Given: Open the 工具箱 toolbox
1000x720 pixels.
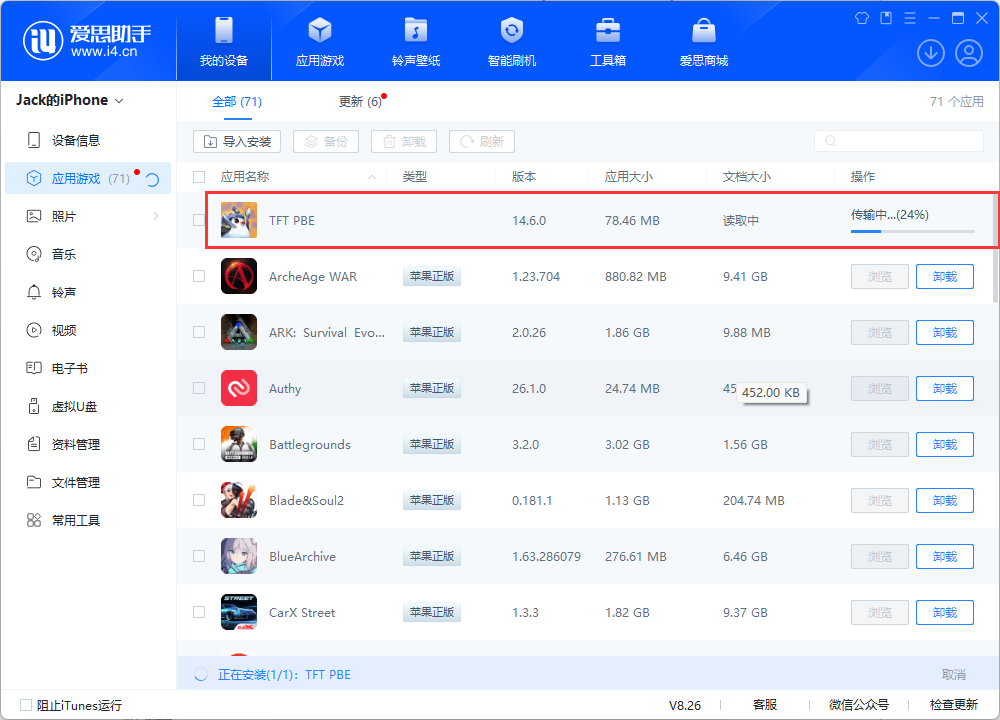Looking at the screenshot, I should [608, 41].
